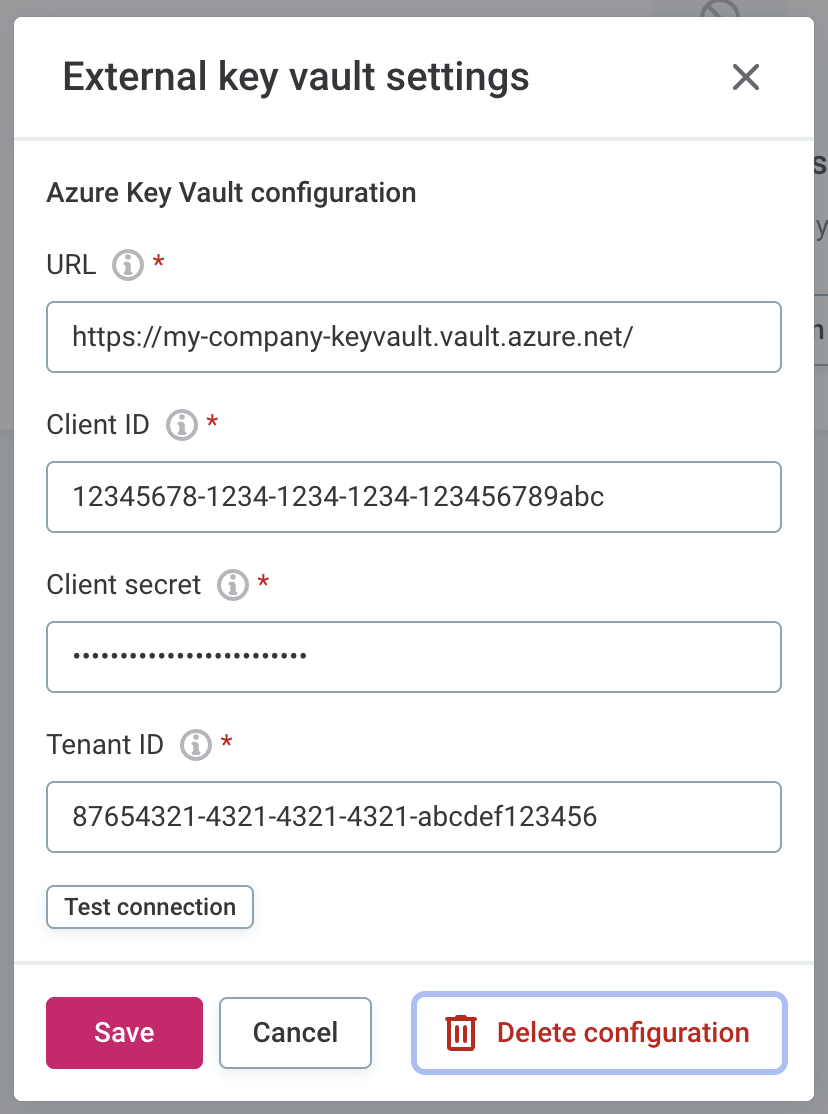Save the key vault settings

click(124, 1033)
